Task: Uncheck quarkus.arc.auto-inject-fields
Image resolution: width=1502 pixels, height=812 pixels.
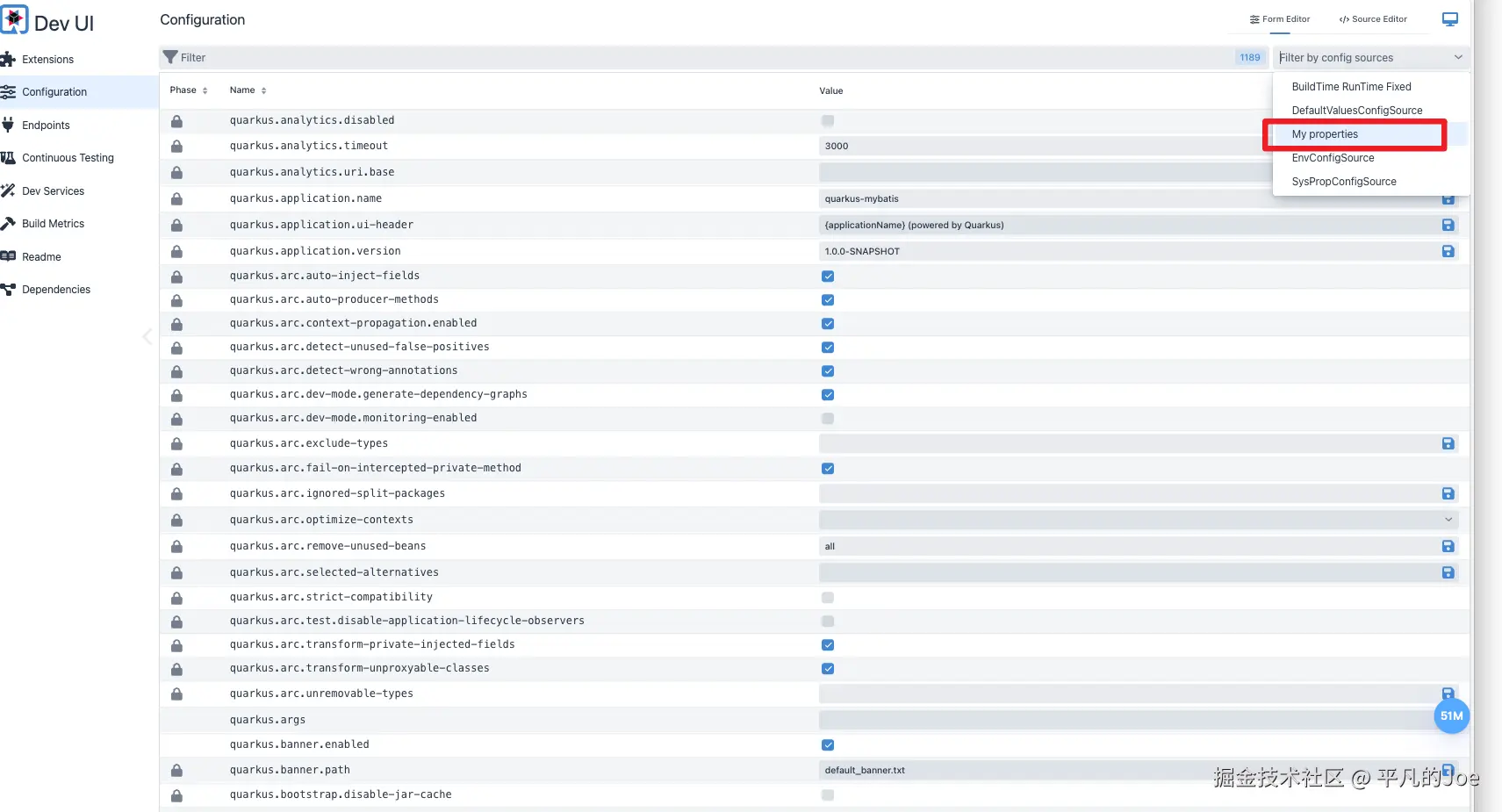Action: (x=828, y=276)
